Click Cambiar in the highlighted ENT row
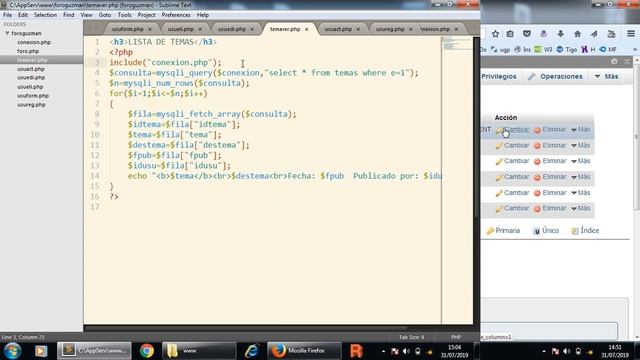This screenshot has width=640, height=360. click(512, 130)
